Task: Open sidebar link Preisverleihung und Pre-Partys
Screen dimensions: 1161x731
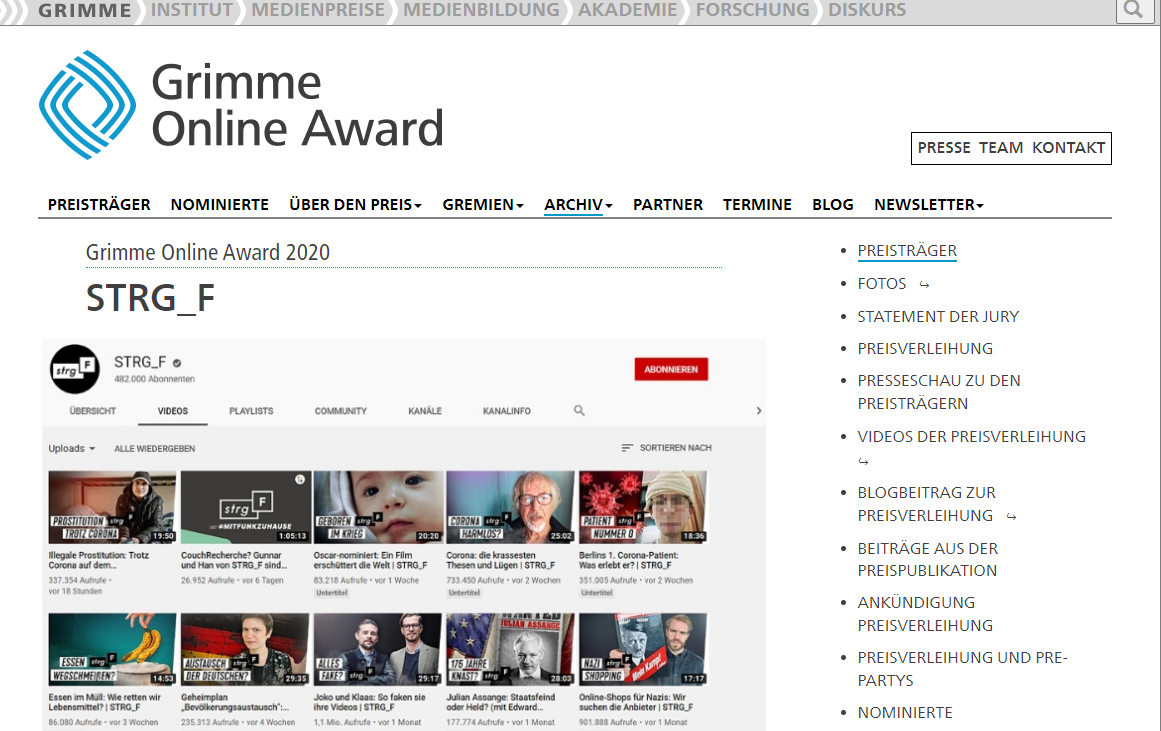Action: 963,669
